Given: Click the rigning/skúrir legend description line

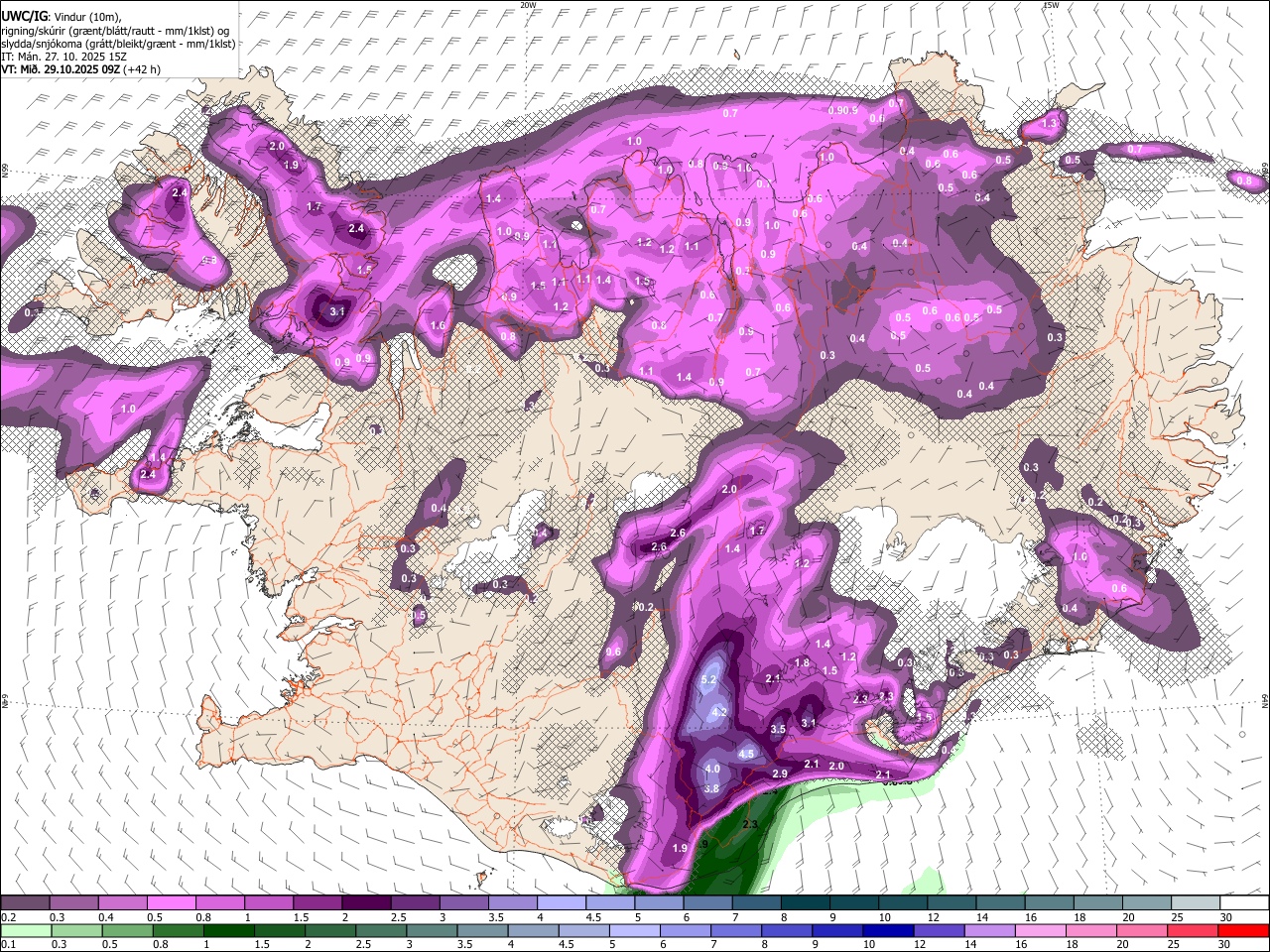Looking at the screenshot, I should pyautogui.click(x=115, y=31).
